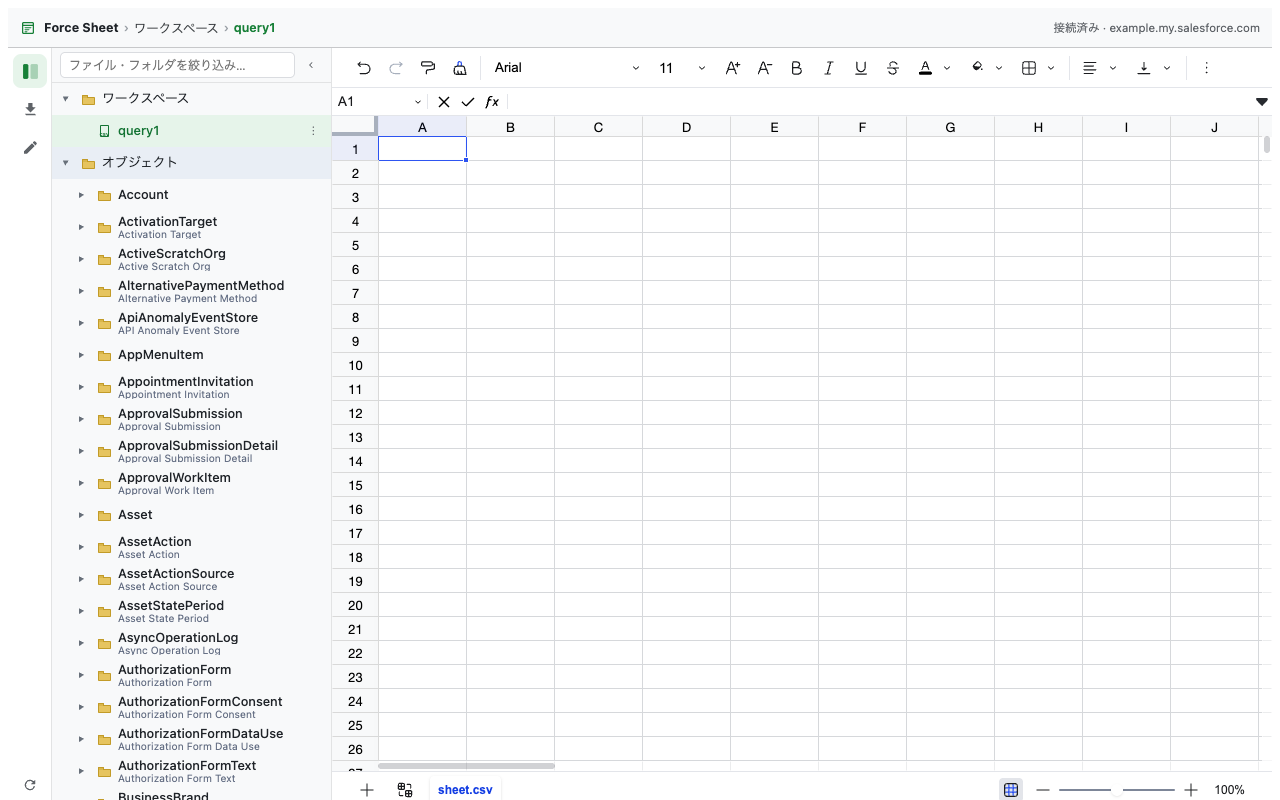Add a new sheet with plus button
Viewport: 1280px width, 800px height.
(367, 790)
